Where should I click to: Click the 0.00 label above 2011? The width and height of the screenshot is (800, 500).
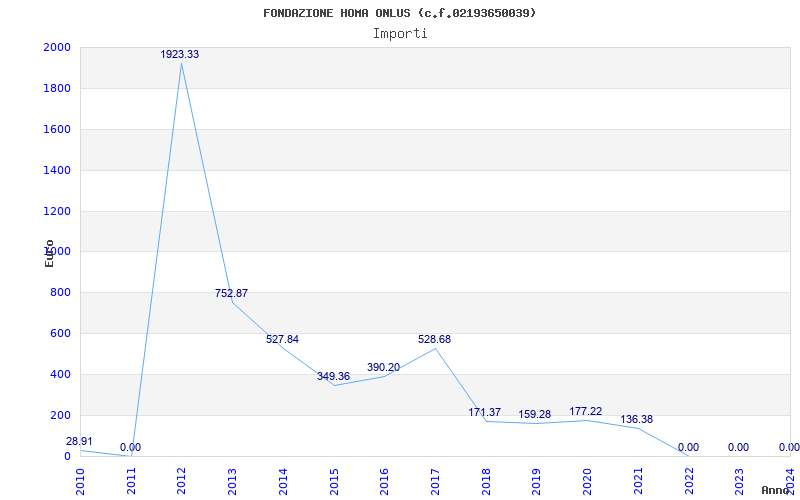pos(130,447)
